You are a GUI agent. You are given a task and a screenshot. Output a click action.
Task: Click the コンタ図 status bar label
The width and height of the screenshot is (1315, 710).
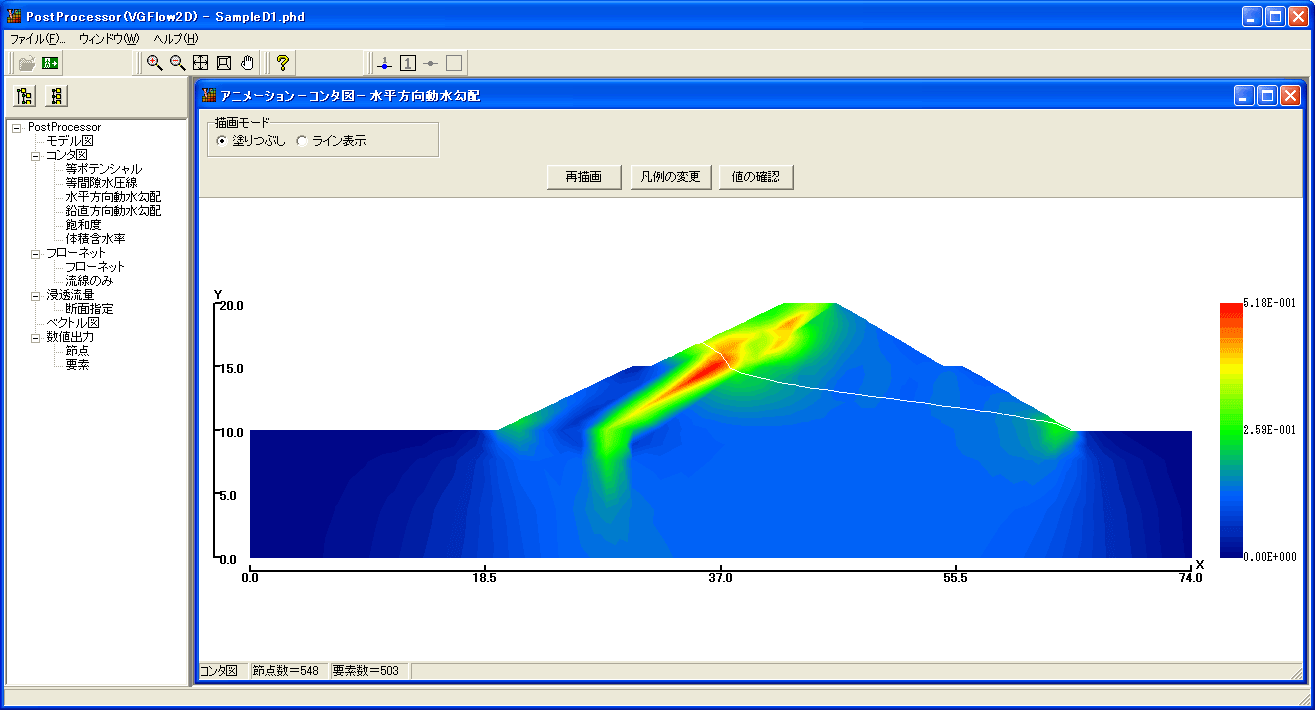(219, 671)
